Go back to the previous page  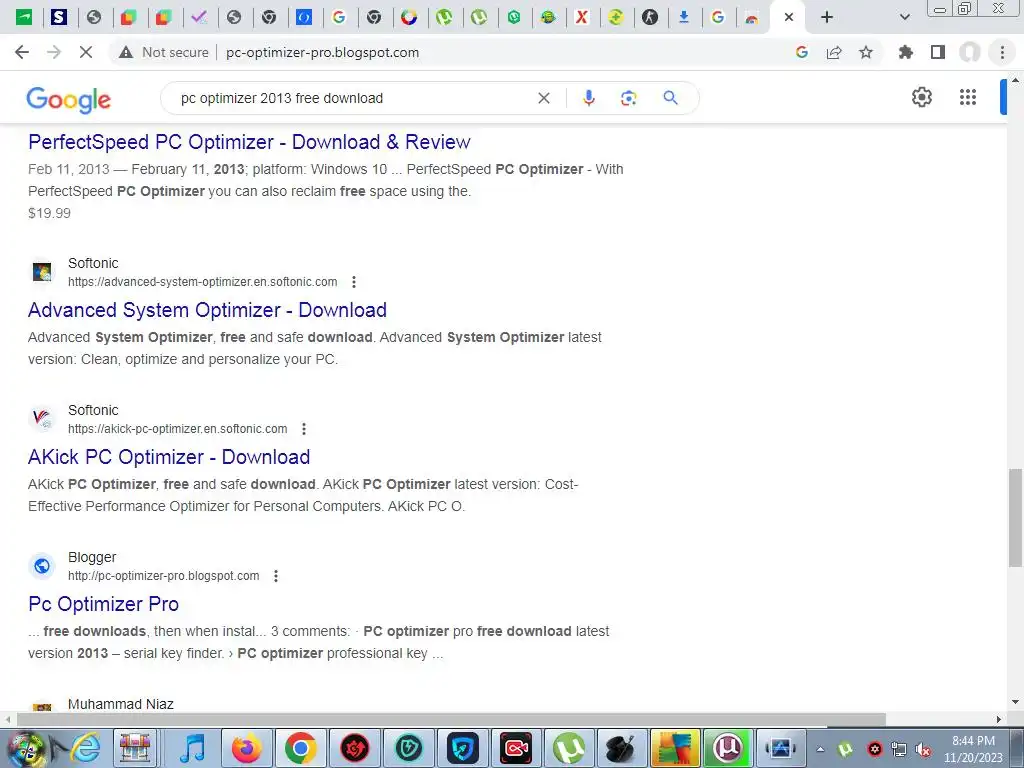click(x=22, y=52)
